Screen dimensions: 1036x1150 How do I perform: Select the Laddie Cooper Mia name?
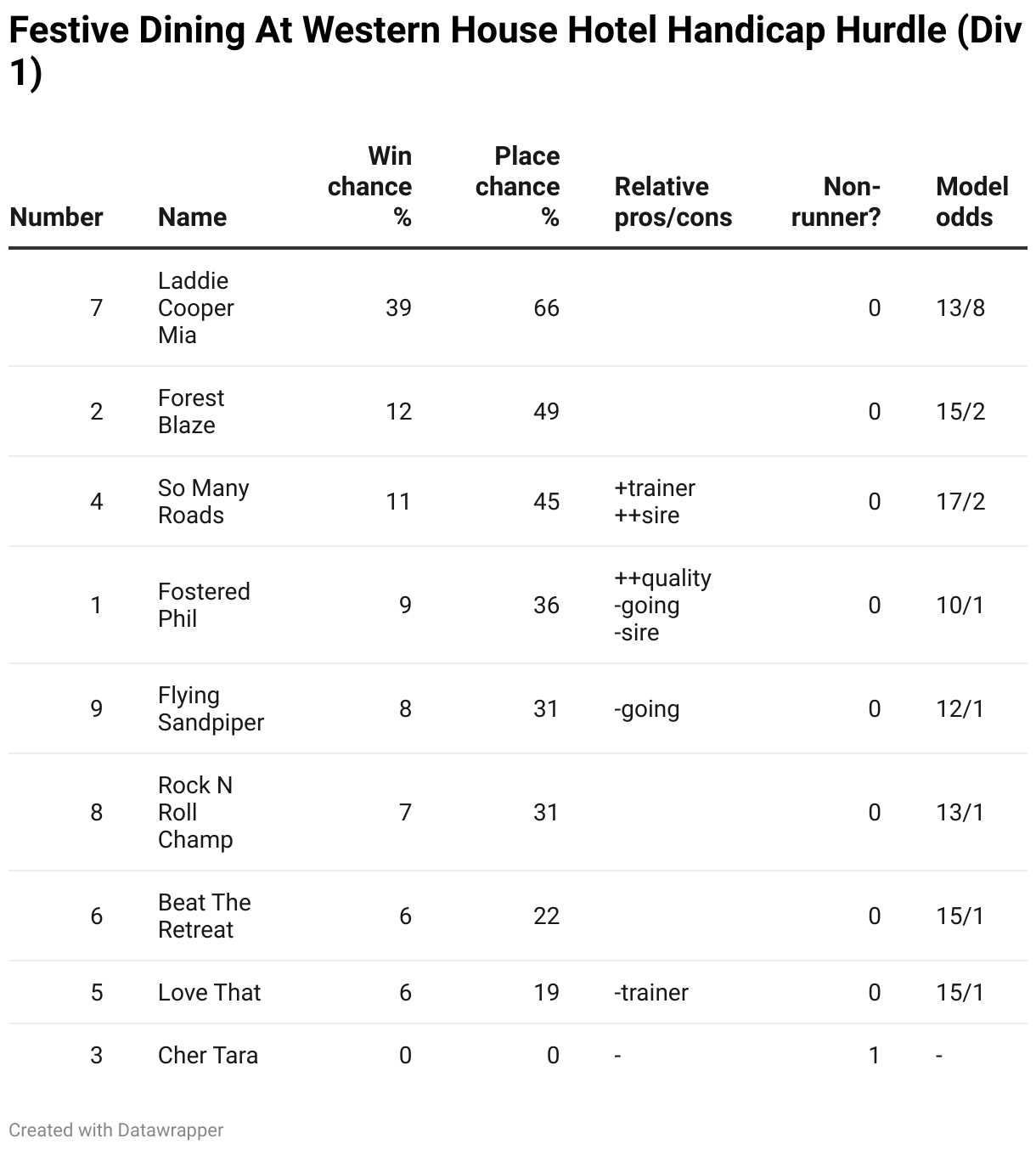pyautogui.click(x=195, y=307)
